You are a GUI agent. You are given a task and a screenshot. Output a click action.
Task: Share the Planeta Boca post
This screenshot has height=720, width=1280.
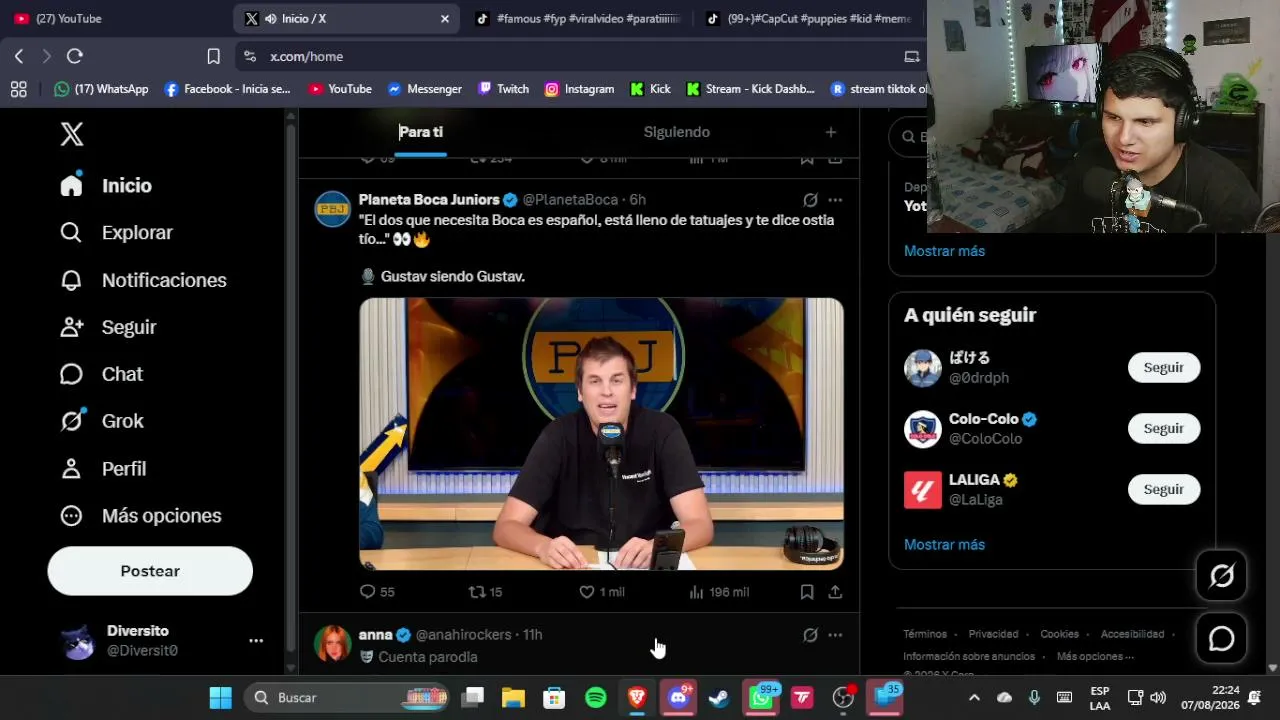(x=835, y=592)
